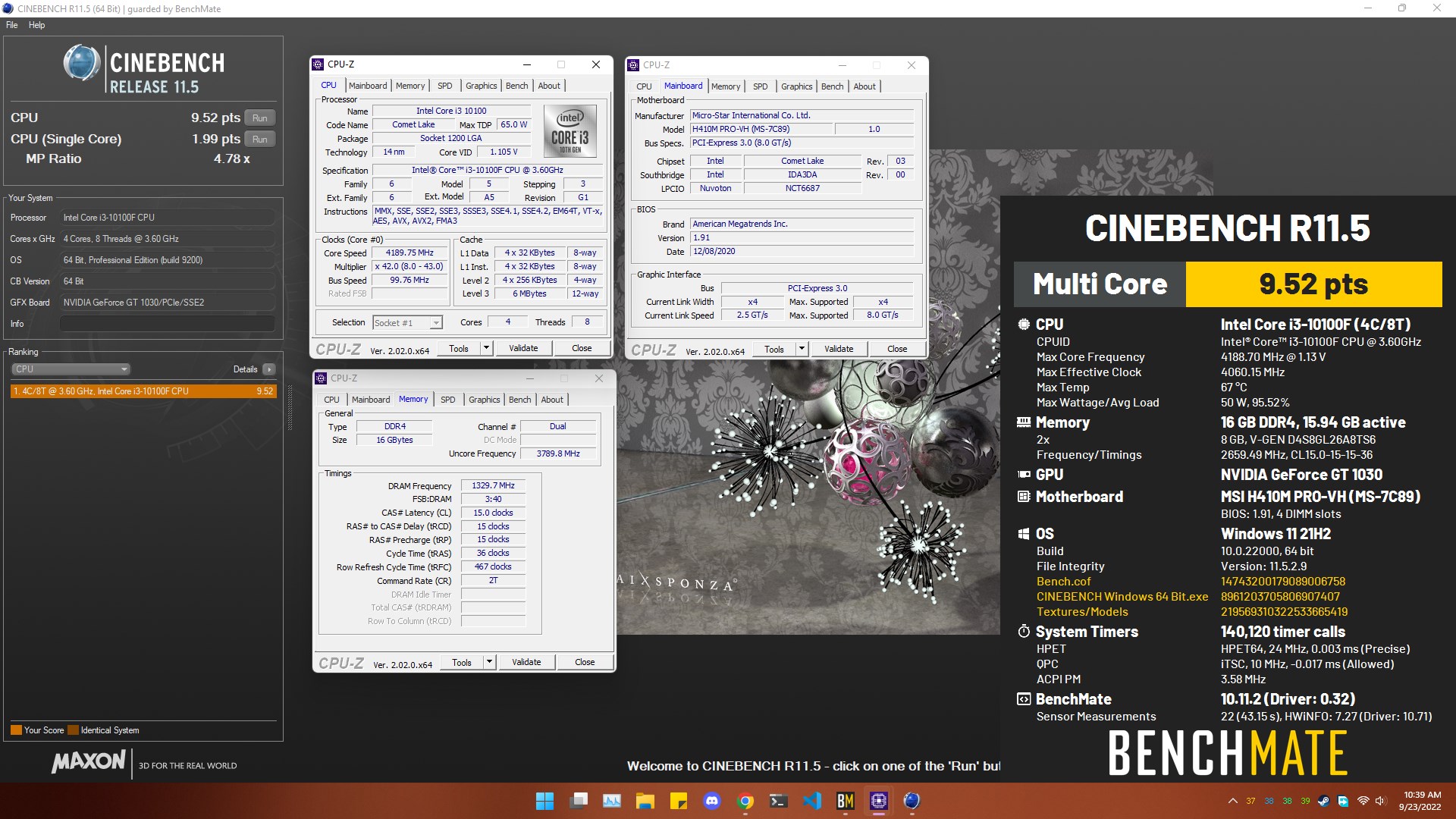Screen dimensions: 1456x819
Task: Show hidden system tray icons chevron
Action: click(1233, 801)
